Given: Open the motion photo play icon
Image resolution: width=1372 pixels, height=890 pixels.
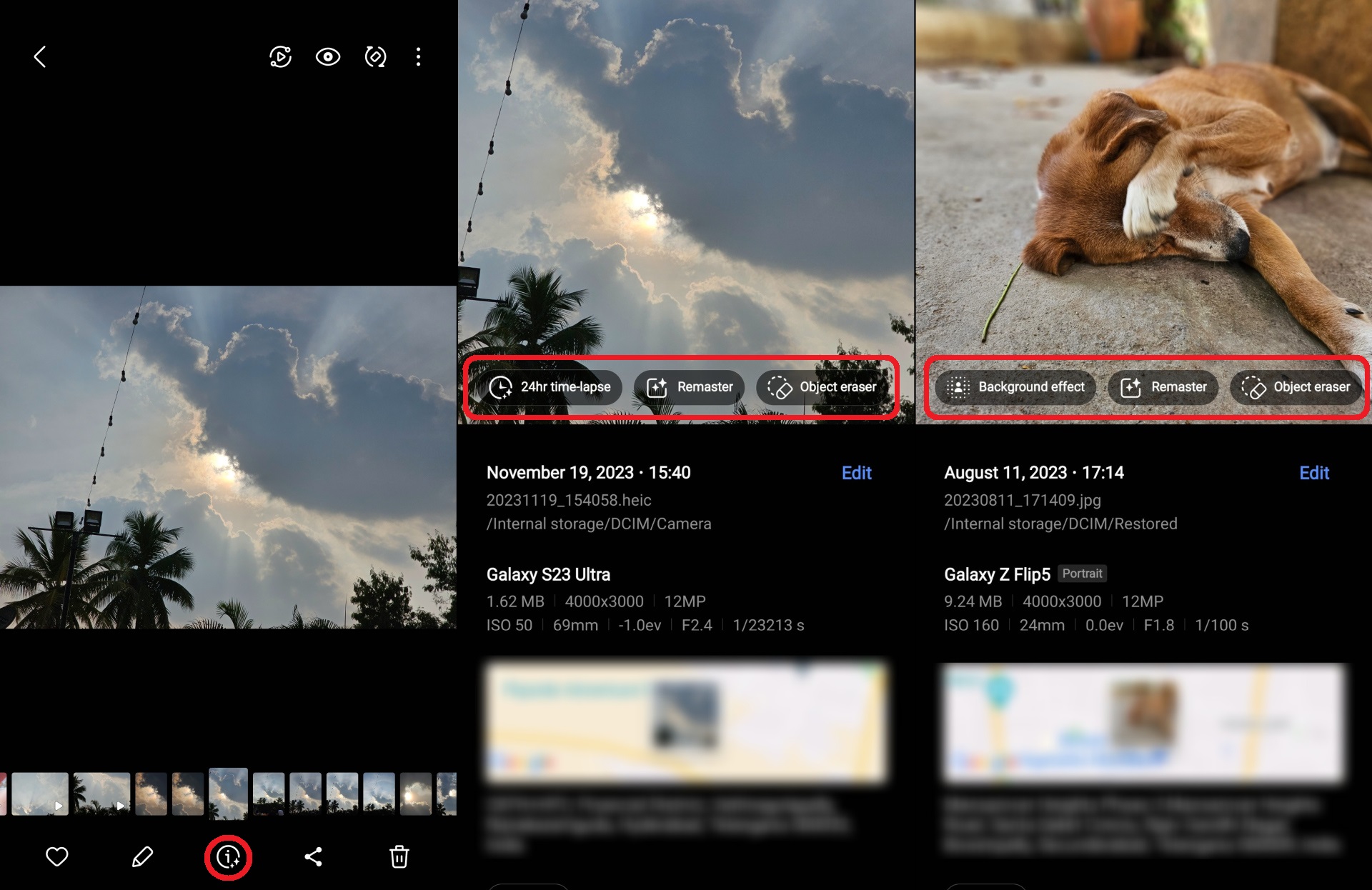Looking at the screenshot, I should point(280,57).
